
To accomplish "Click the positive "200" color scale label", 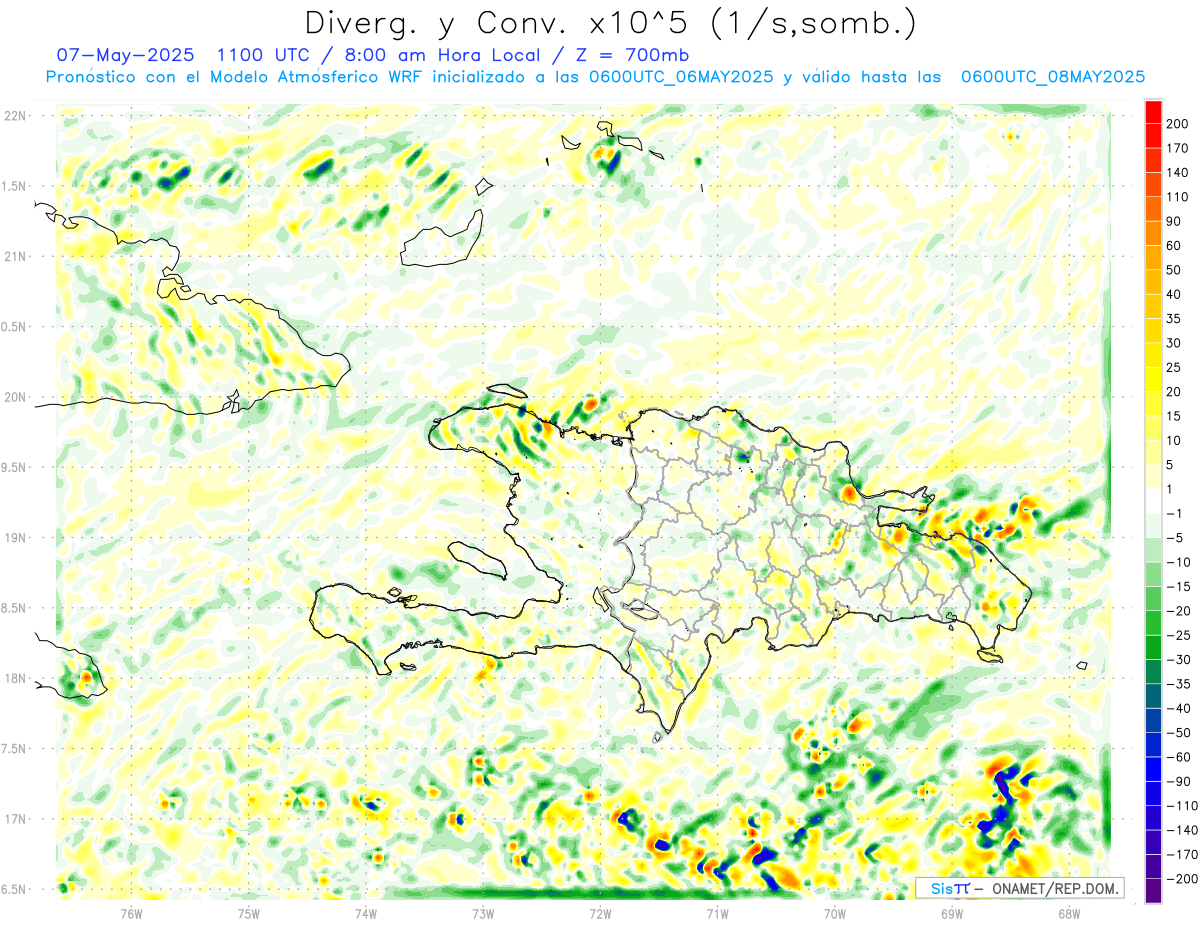I will [x=1178, y=124].
